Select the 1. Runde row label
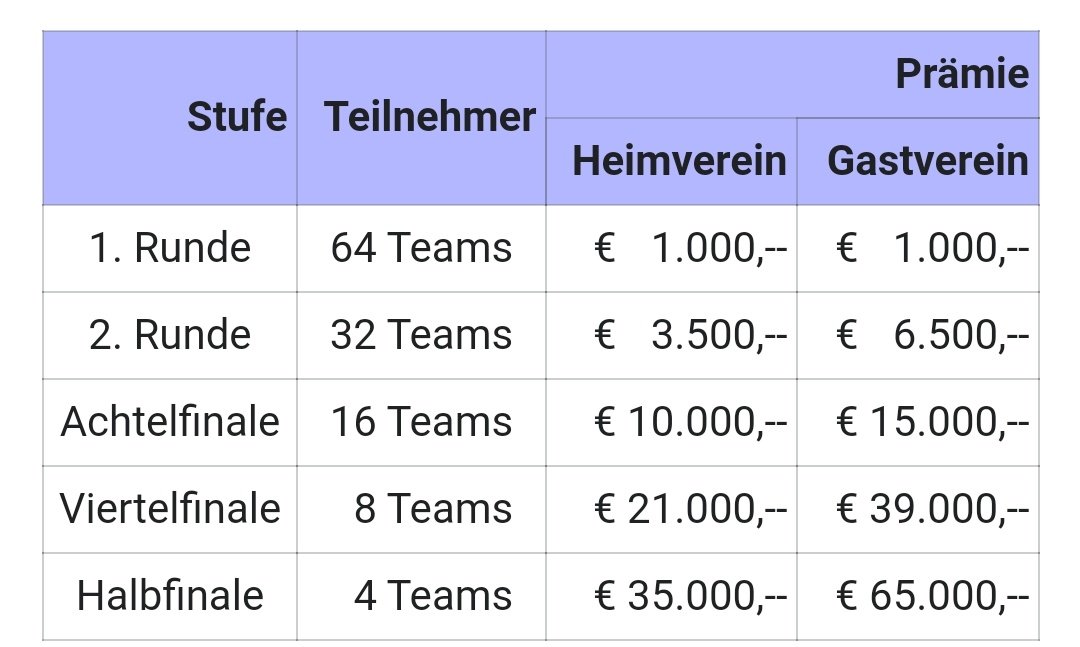1080x647 pixels. [x=169, y=248]
